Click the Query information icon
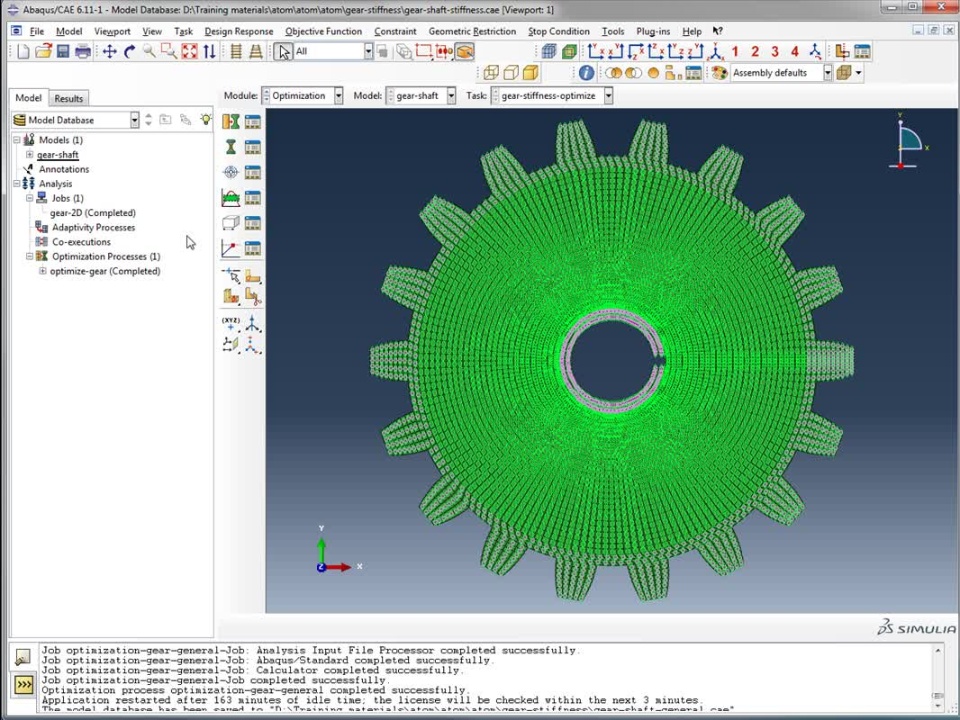The width and height of the screenshot is (960, 720). click(586, 73)
